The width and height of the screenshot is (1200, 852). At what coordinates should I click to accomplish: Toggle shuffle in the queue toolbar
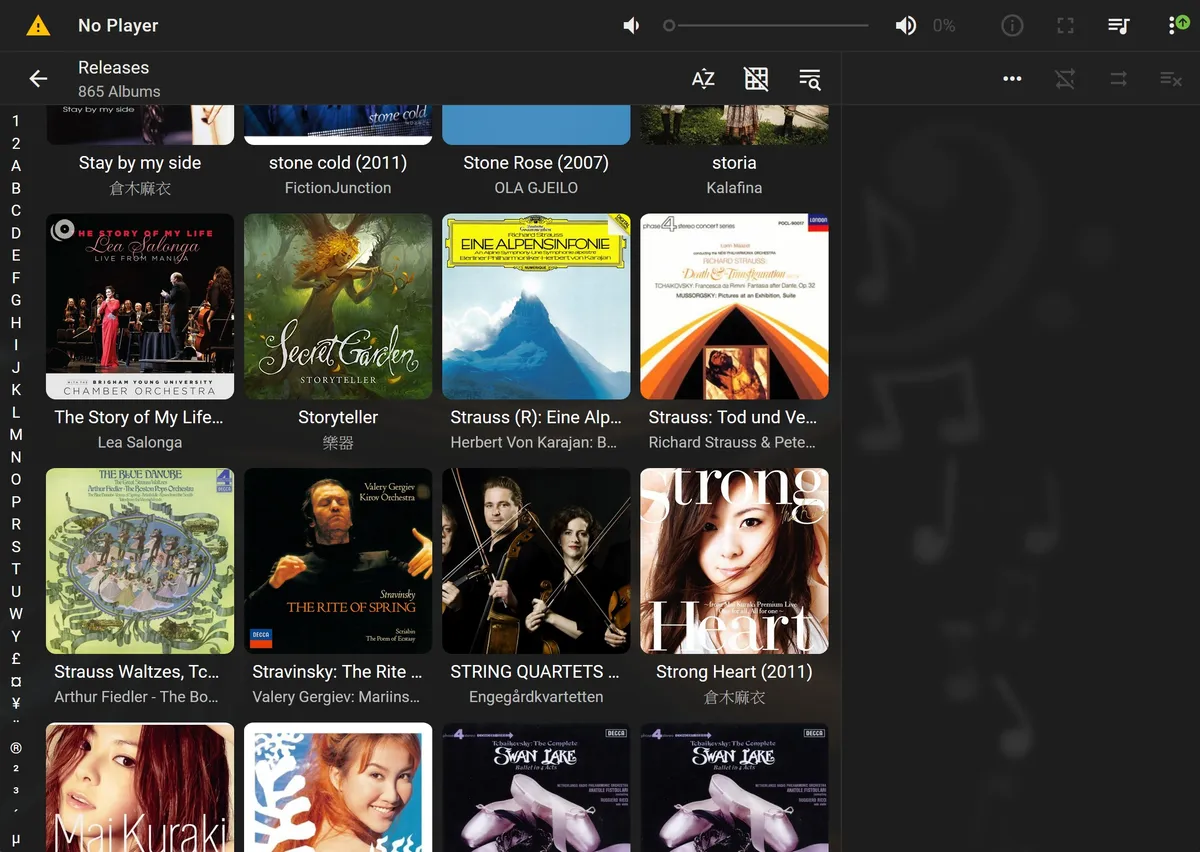click(x=1066, y=79)
